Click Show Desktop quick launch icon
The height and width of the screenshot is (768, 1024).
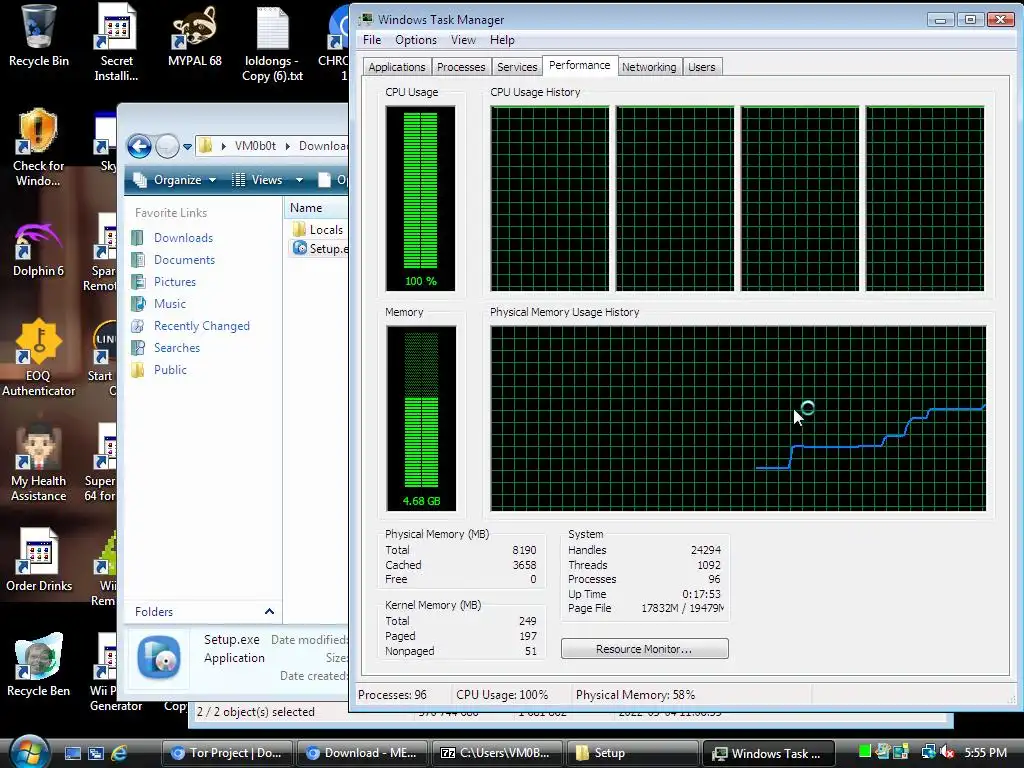(x=72, y=753)
